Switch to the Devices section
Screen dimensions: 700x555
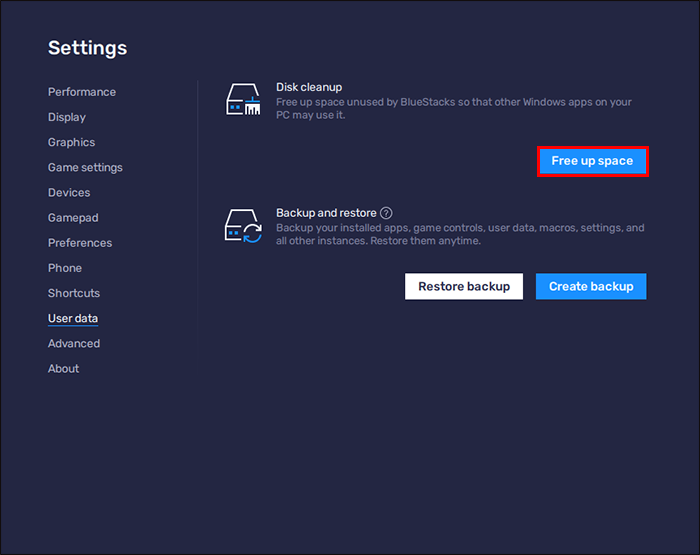69,192
